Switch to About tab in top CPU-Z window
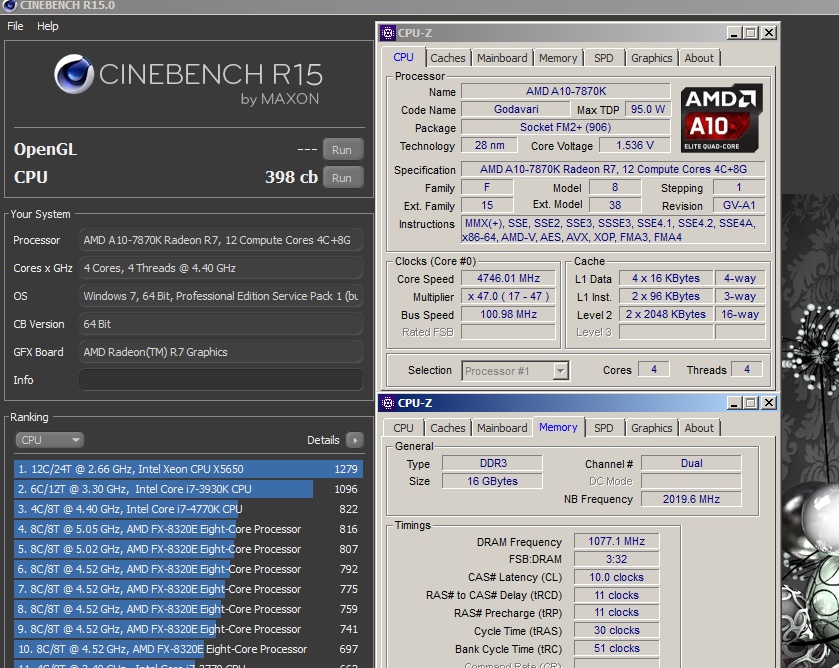Viewport: 839px width, 668px height. click(699, 58)
